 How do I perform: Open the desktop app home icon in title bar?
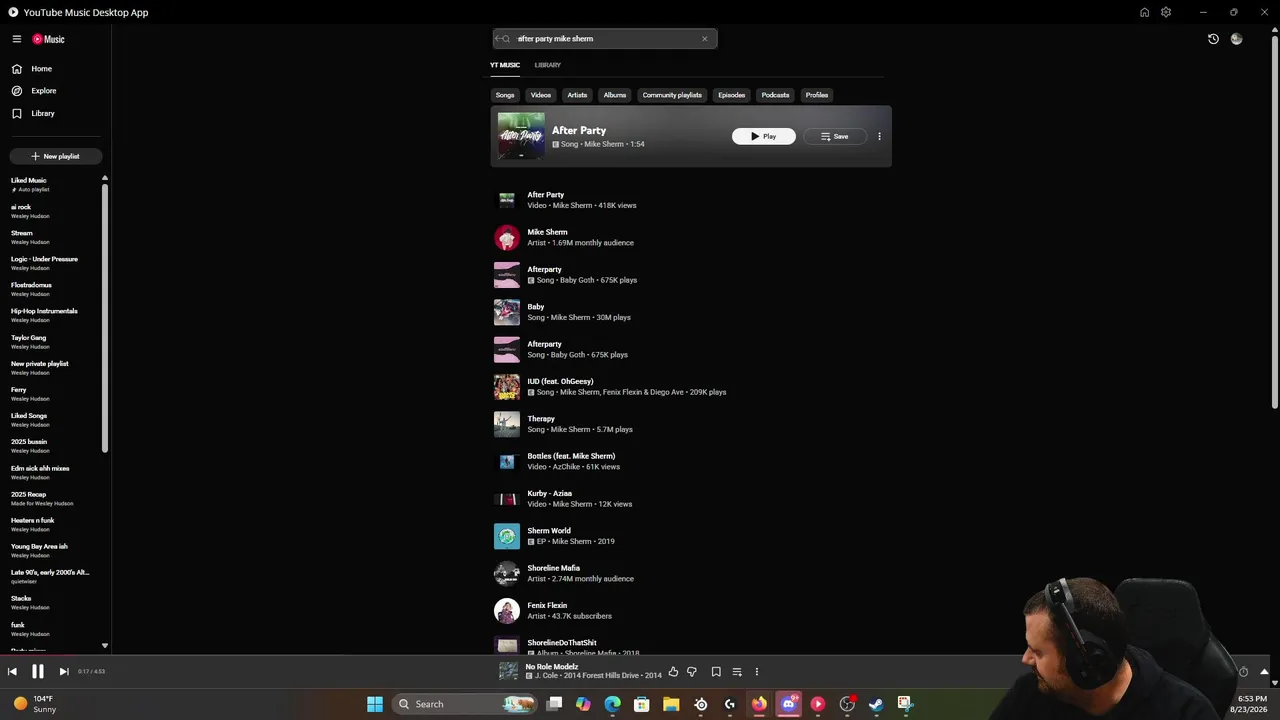pyautogui.click(x=1144, y=12)
